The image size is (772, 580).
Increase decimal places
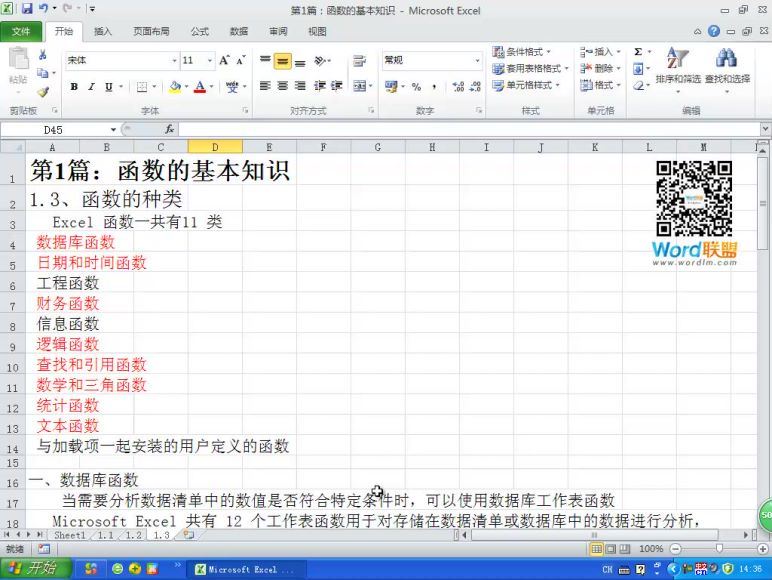458,87
